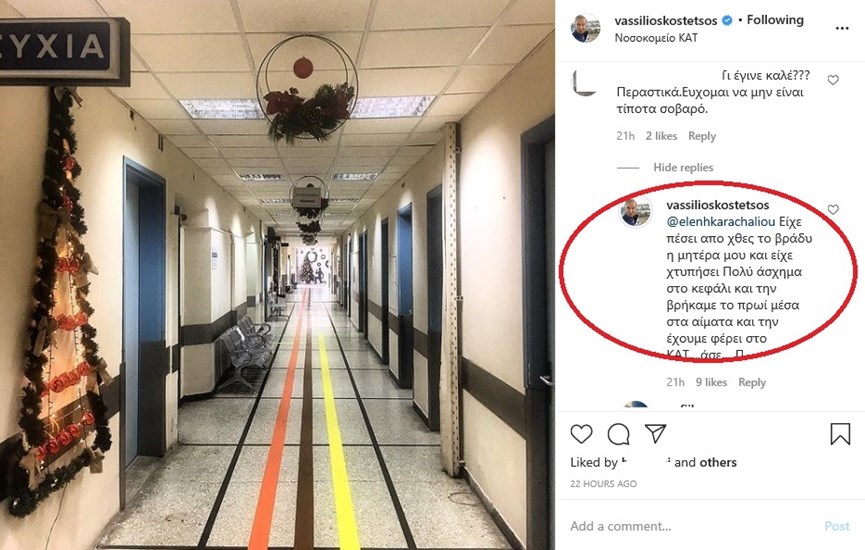The height and width of the screenshot is (550, 865).
Task: Open the three-dot more options menu
Action: 842,28
